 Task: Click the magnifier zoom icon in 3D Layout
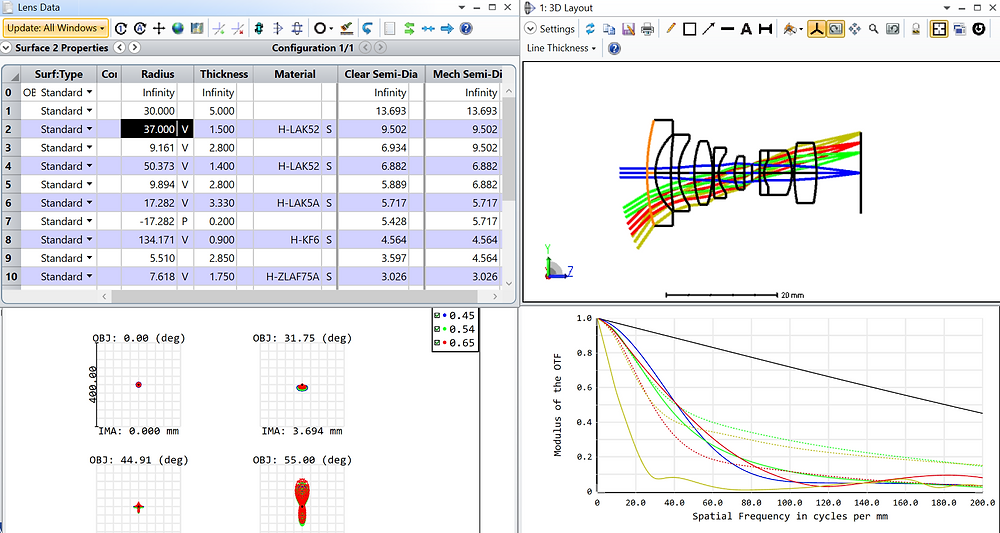click(x=874, y=29)
